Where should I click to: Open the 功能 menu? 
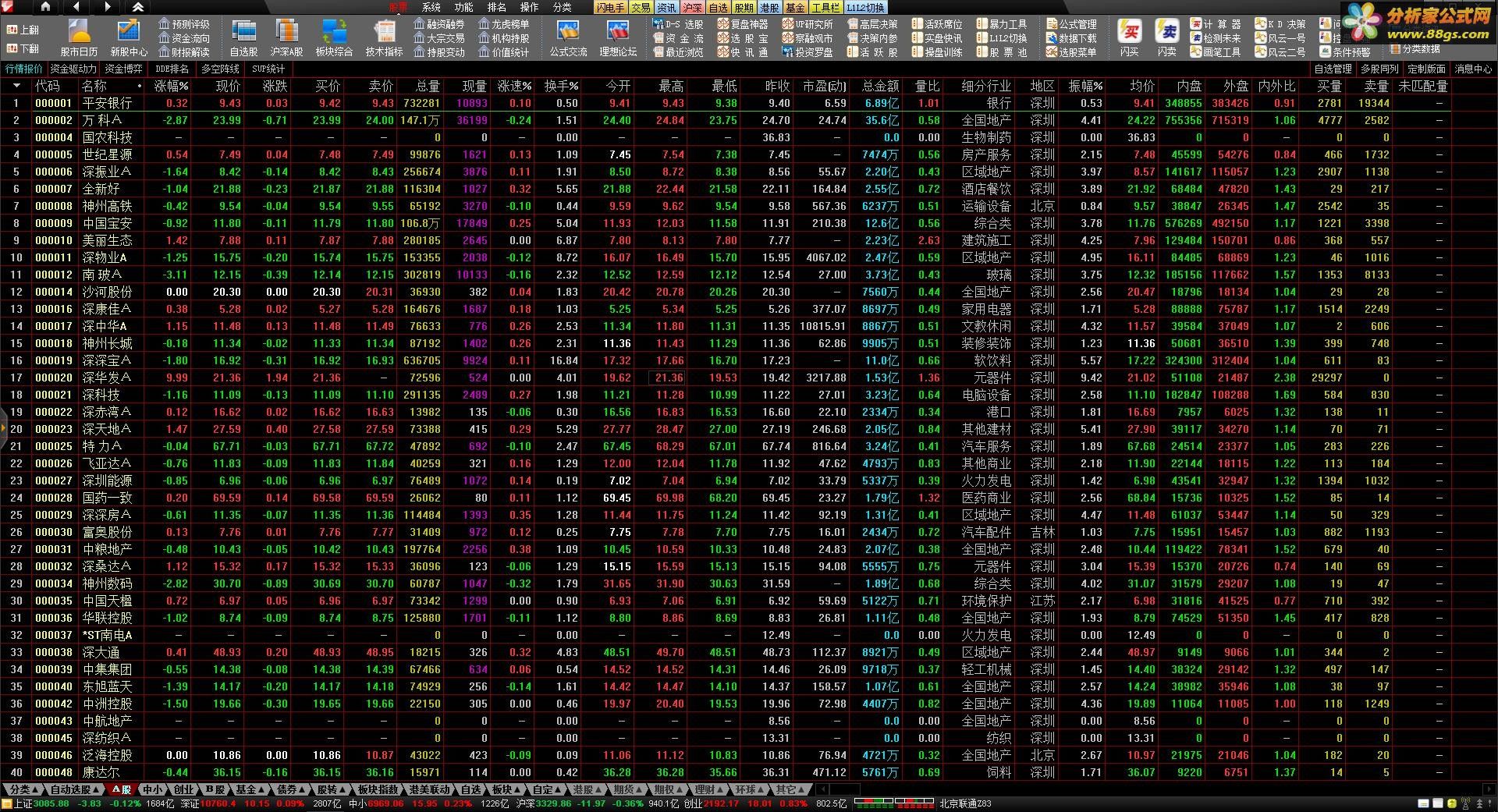[x=463, y=7]
